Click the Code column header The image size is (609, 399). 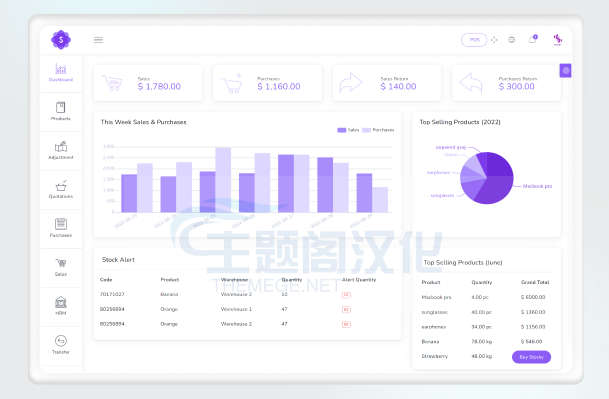(106, 279)
